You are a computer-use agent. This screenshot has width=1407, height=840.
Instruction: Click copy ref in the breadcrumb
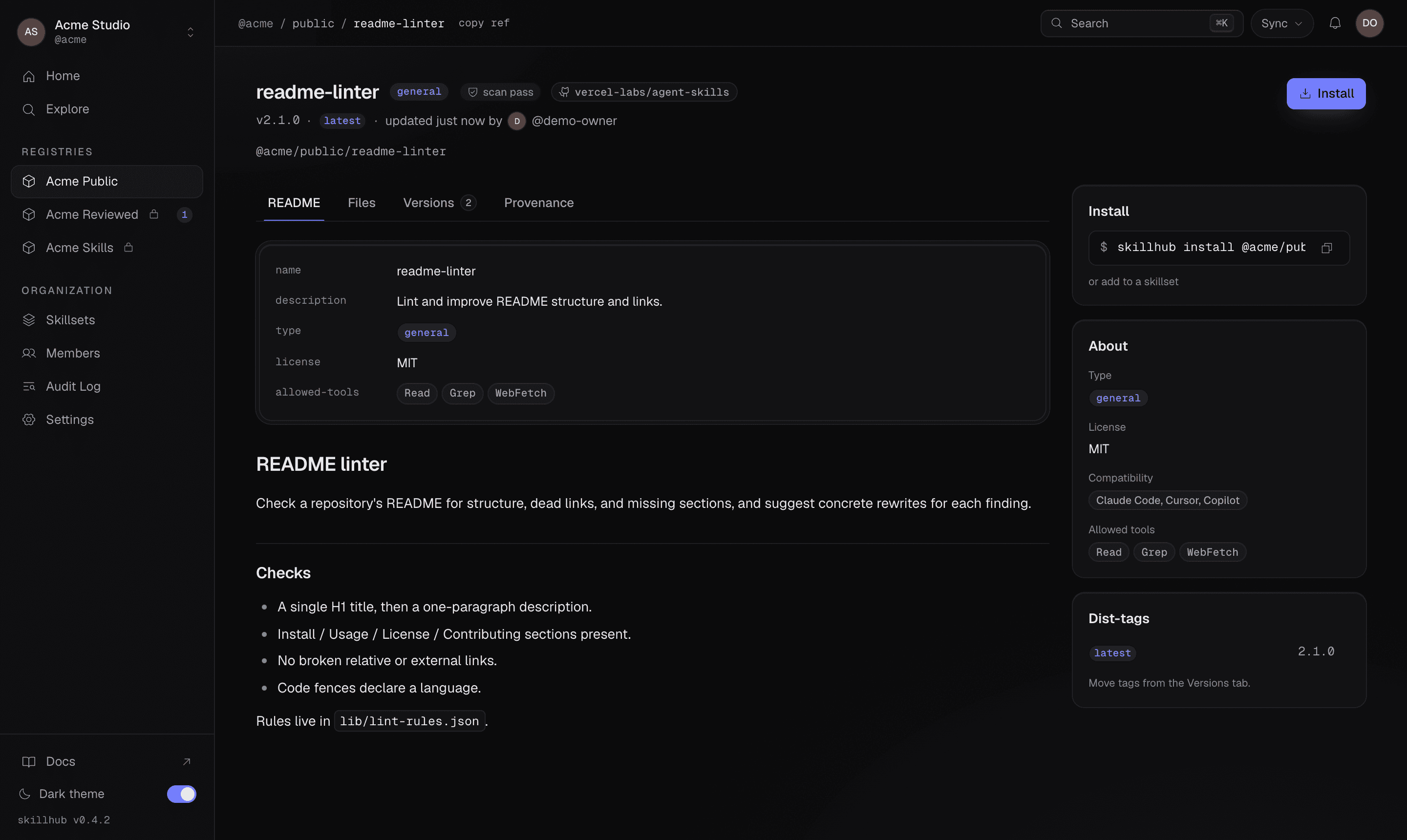(x=484, y=23)
